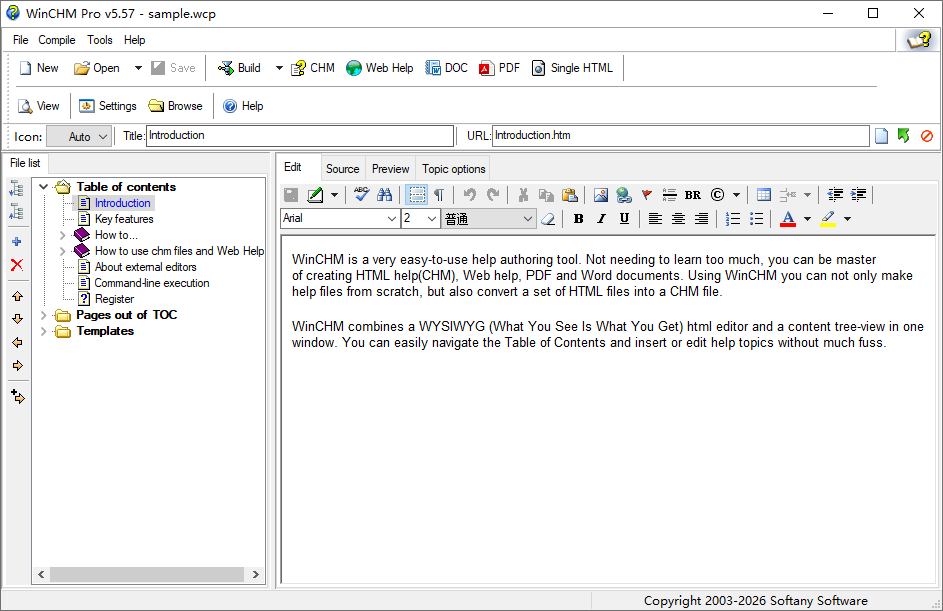This screenshot has height=611, width=943.
Task: Switch to the Source tab
Action: click(342, 169)
